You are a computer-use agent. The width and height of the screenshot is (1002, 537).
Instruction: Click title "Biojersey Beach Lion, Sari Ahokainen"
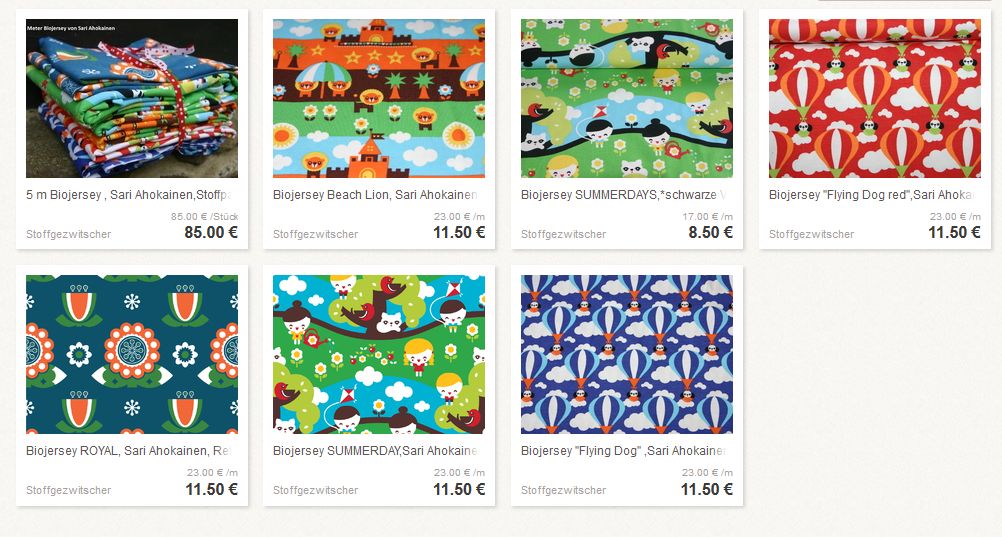[375, 194]
